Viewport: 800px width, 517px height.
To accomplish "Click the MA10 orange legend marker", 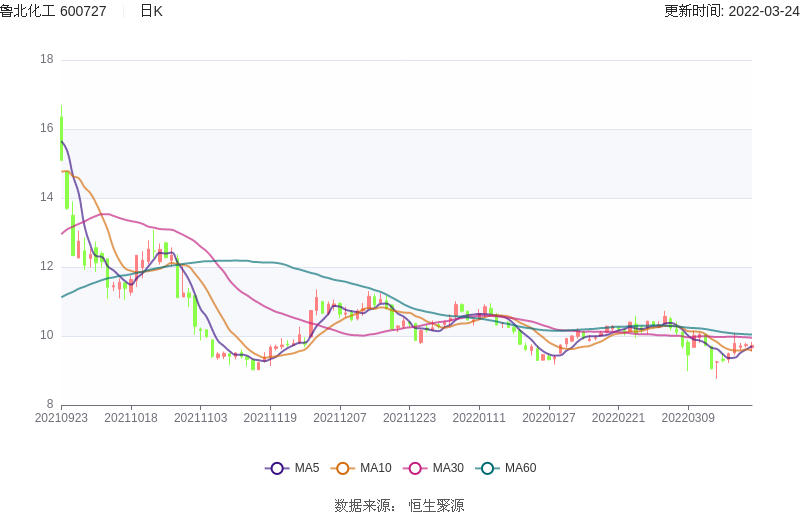I will click(344, 468).
